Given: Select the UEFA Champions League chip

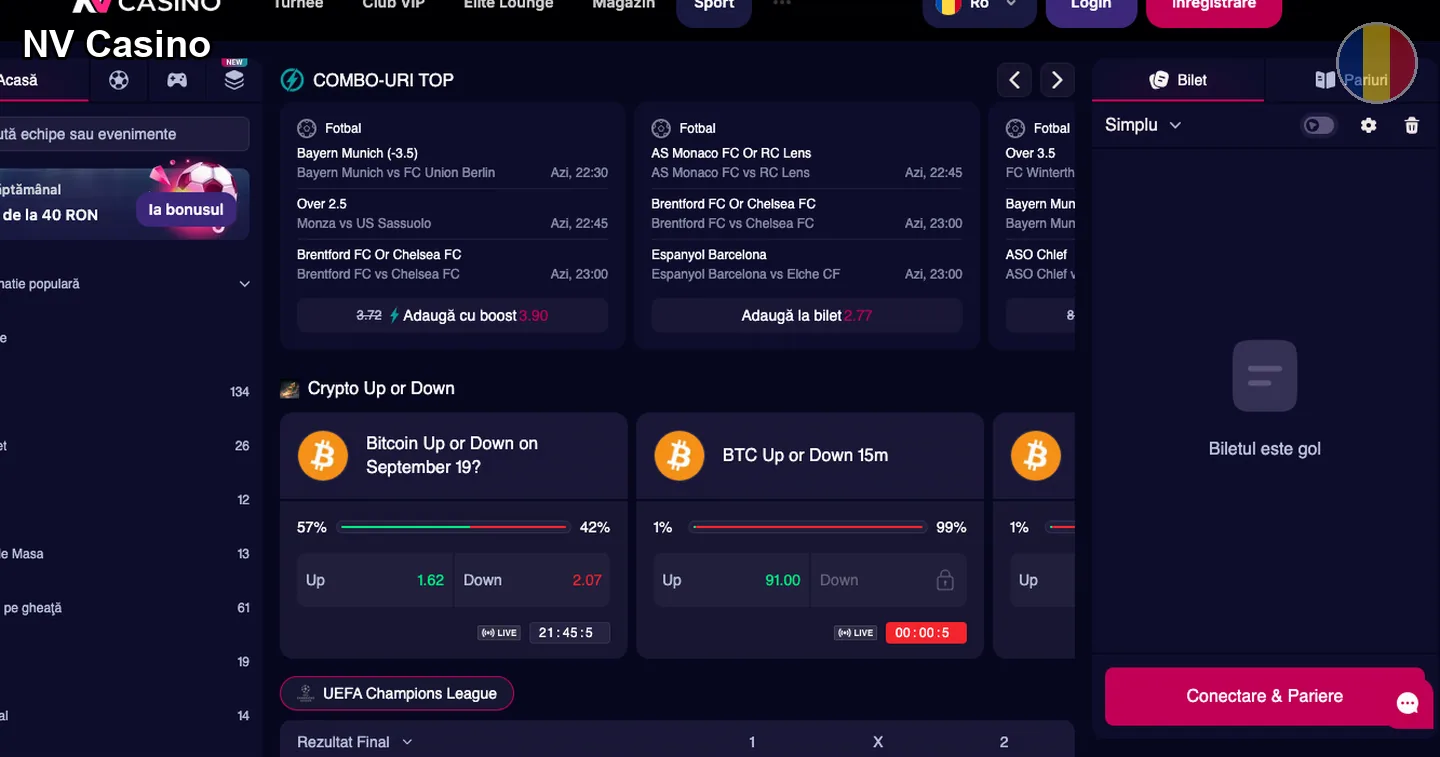Looking at the screenshot, I should pyautogui.click(x=397, y=693).
